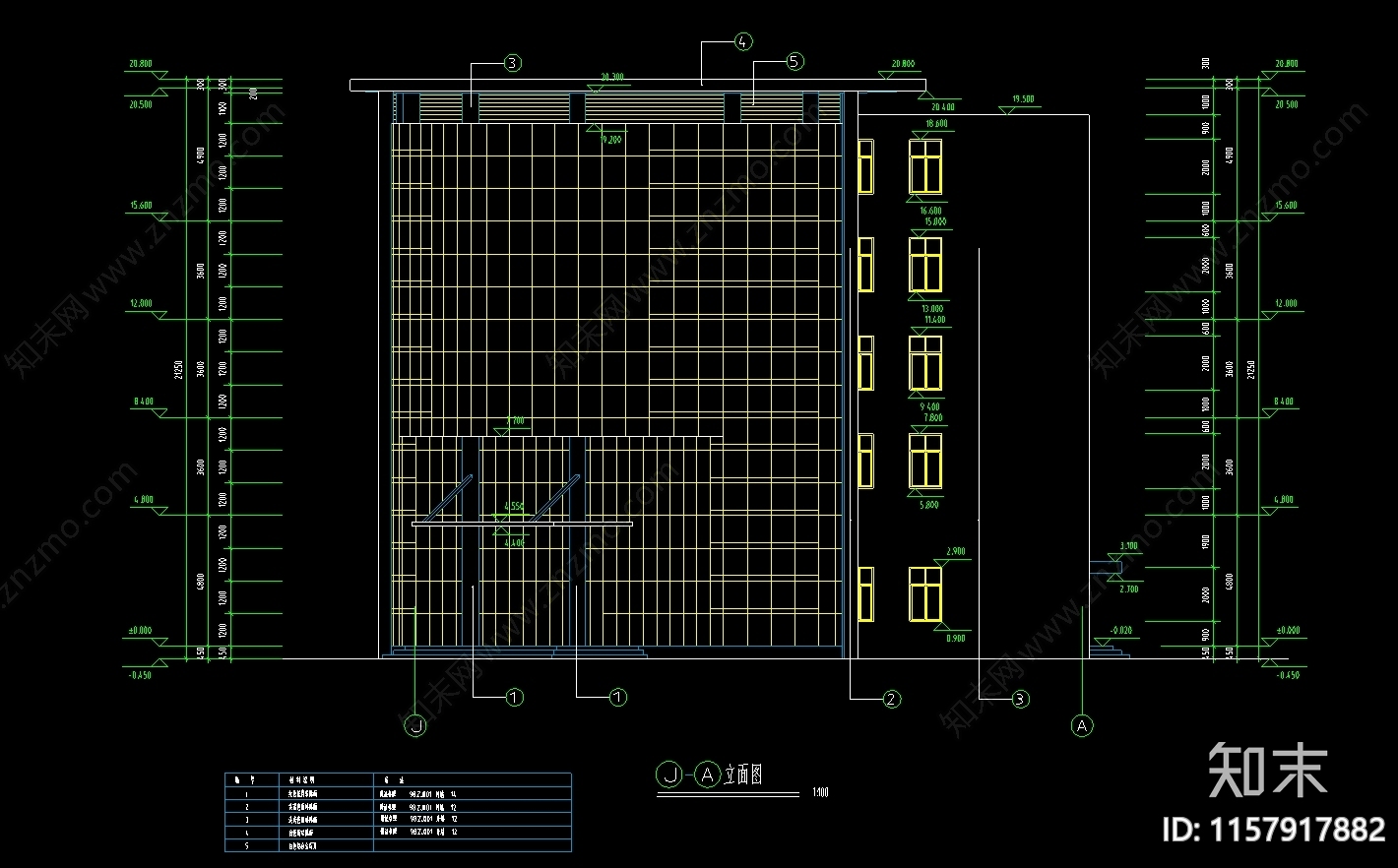Click the 5.800 elevation label

click(928, 505)
